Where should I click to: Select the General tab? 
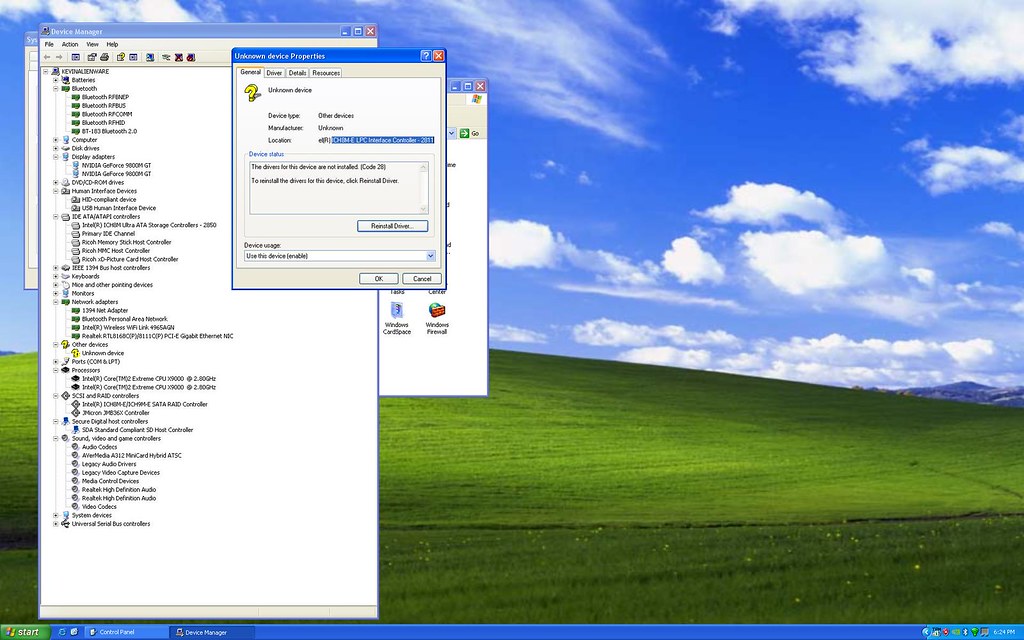(250, 72)
